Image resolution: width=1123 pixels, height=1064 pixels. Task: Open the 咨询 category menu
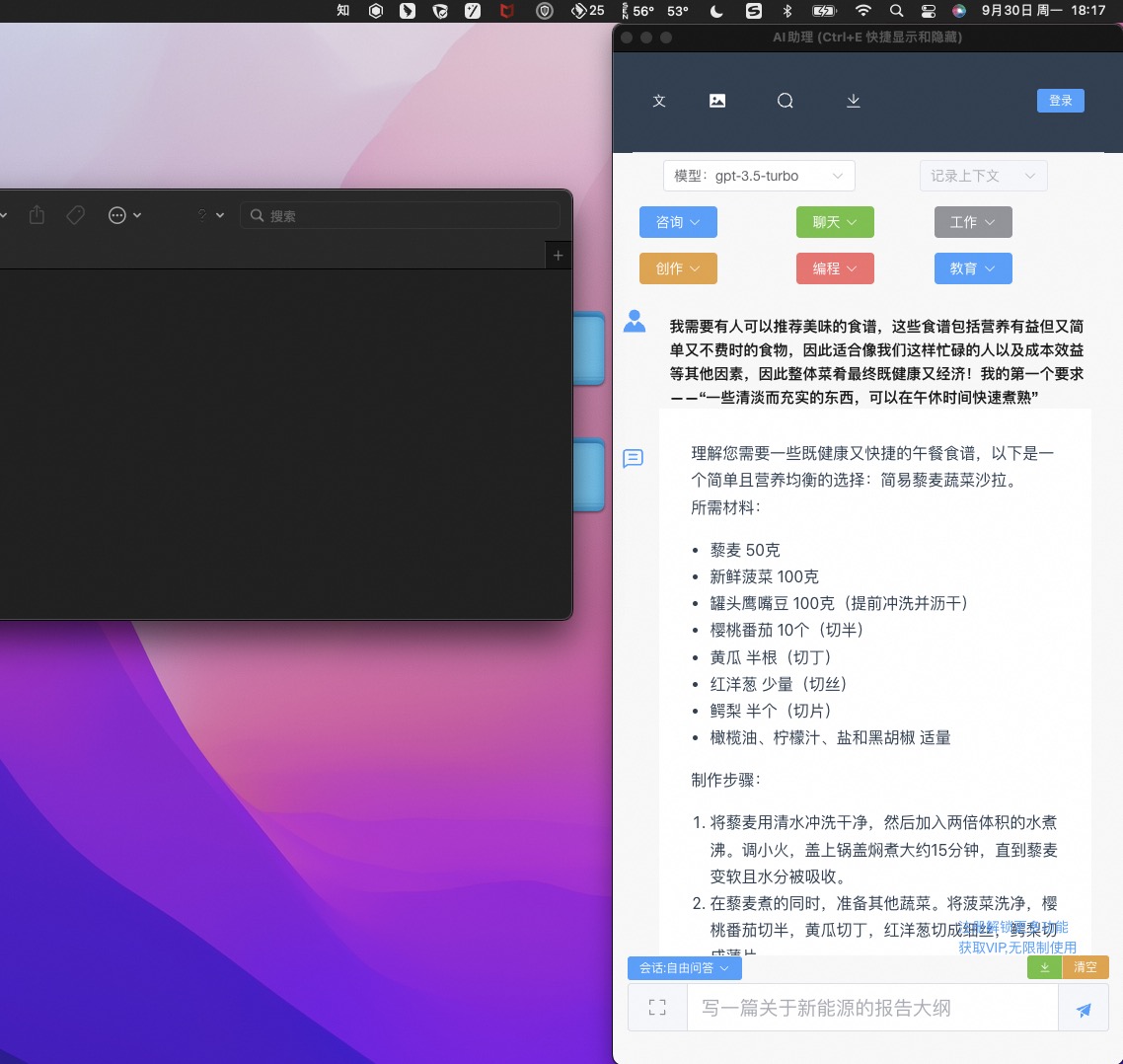(678, 222)
